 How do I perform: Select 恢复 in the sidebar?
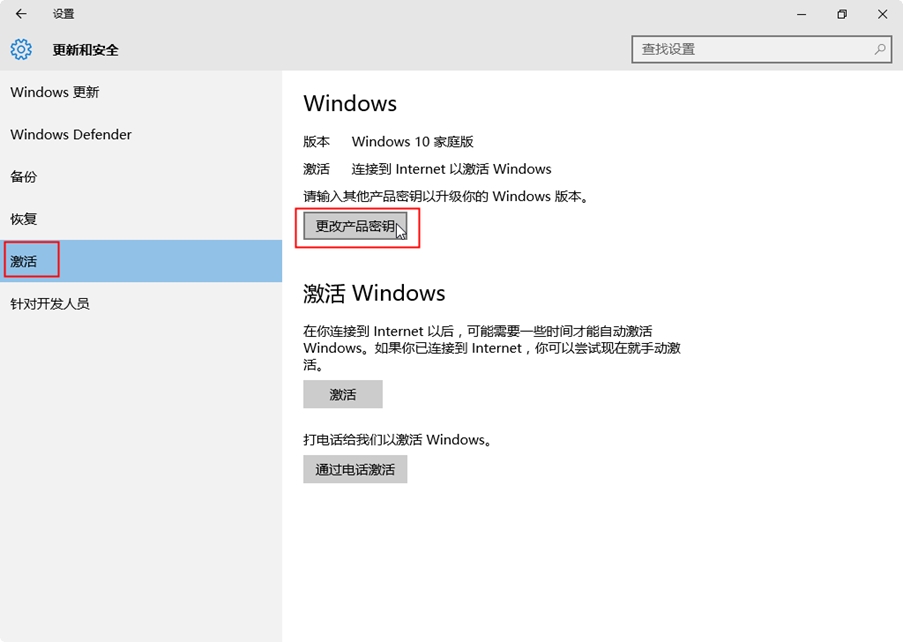(141, 219)
